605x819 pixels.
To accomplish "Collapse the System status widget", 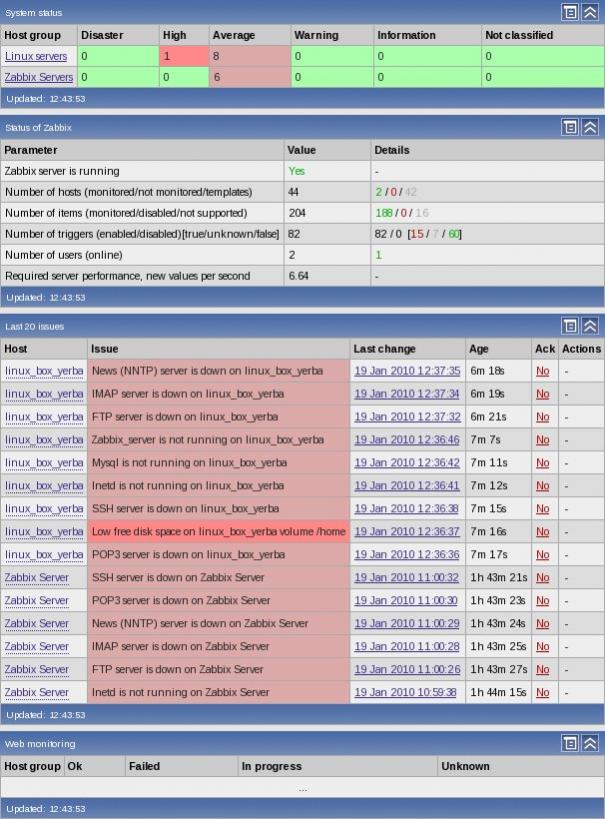I will 590,12.
